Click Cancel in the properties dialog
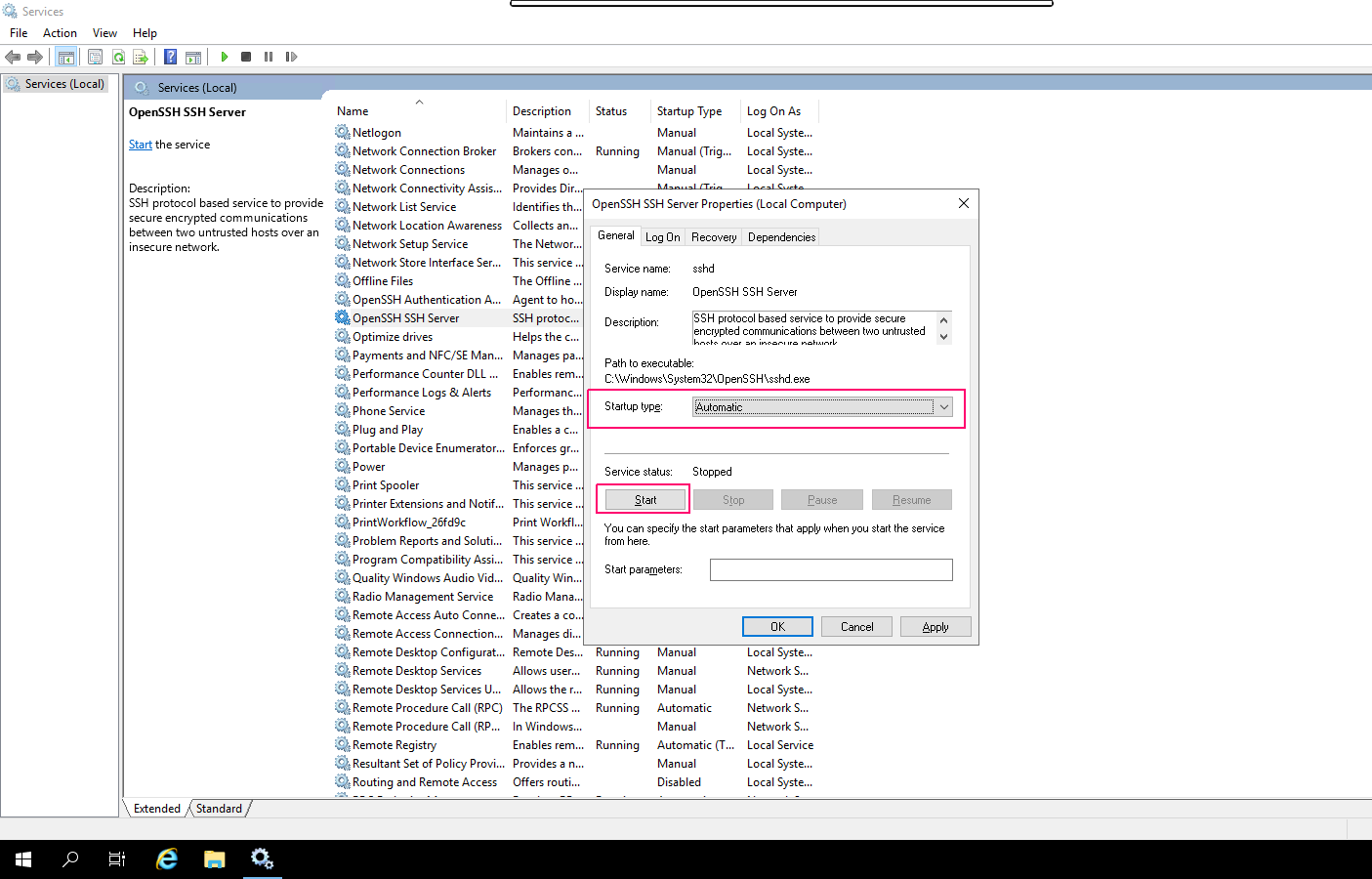The width and height of the screenshot is (1372, 879). pos(856,627)
